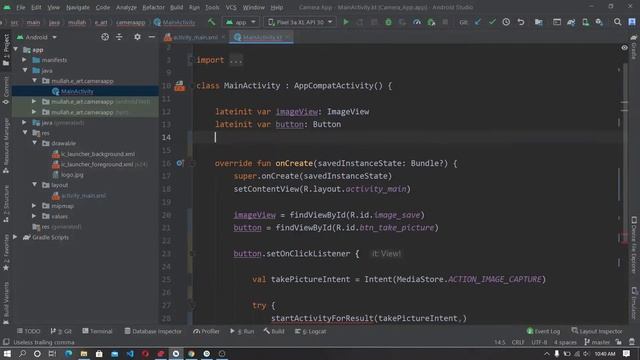This screenshot has height=360, width=640.
Task: Open the profiler gauge icon in toolbar
Action: (417, 22)
